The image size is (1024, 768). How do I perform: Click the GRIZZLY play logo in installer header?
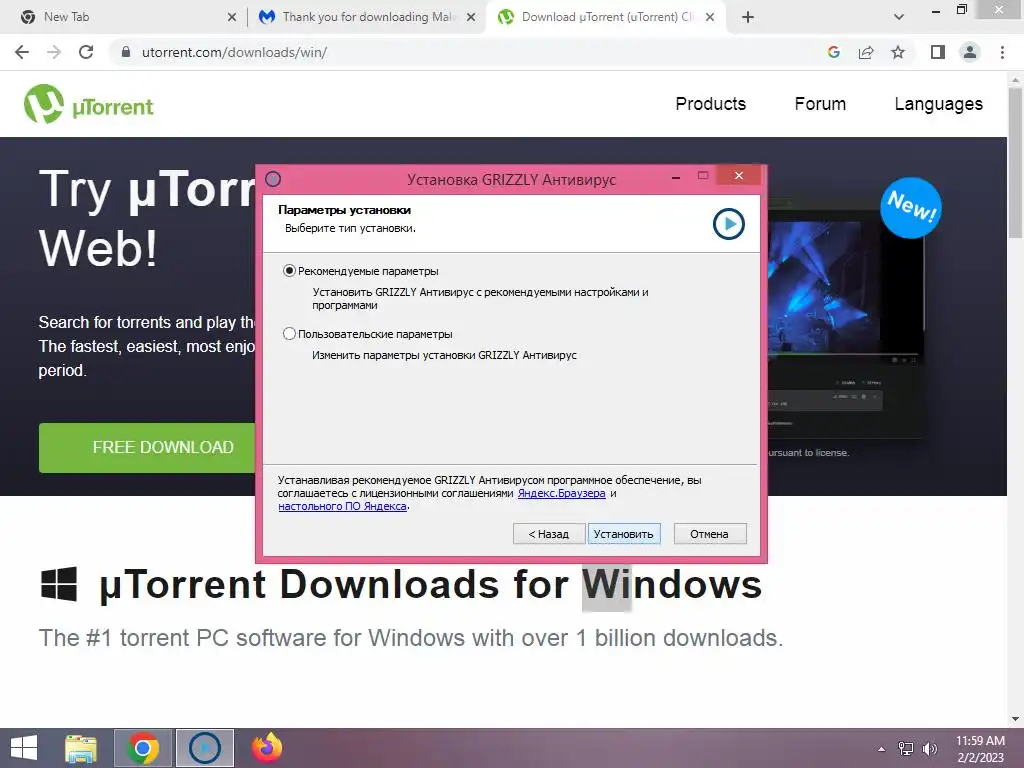tap(729, 224)
